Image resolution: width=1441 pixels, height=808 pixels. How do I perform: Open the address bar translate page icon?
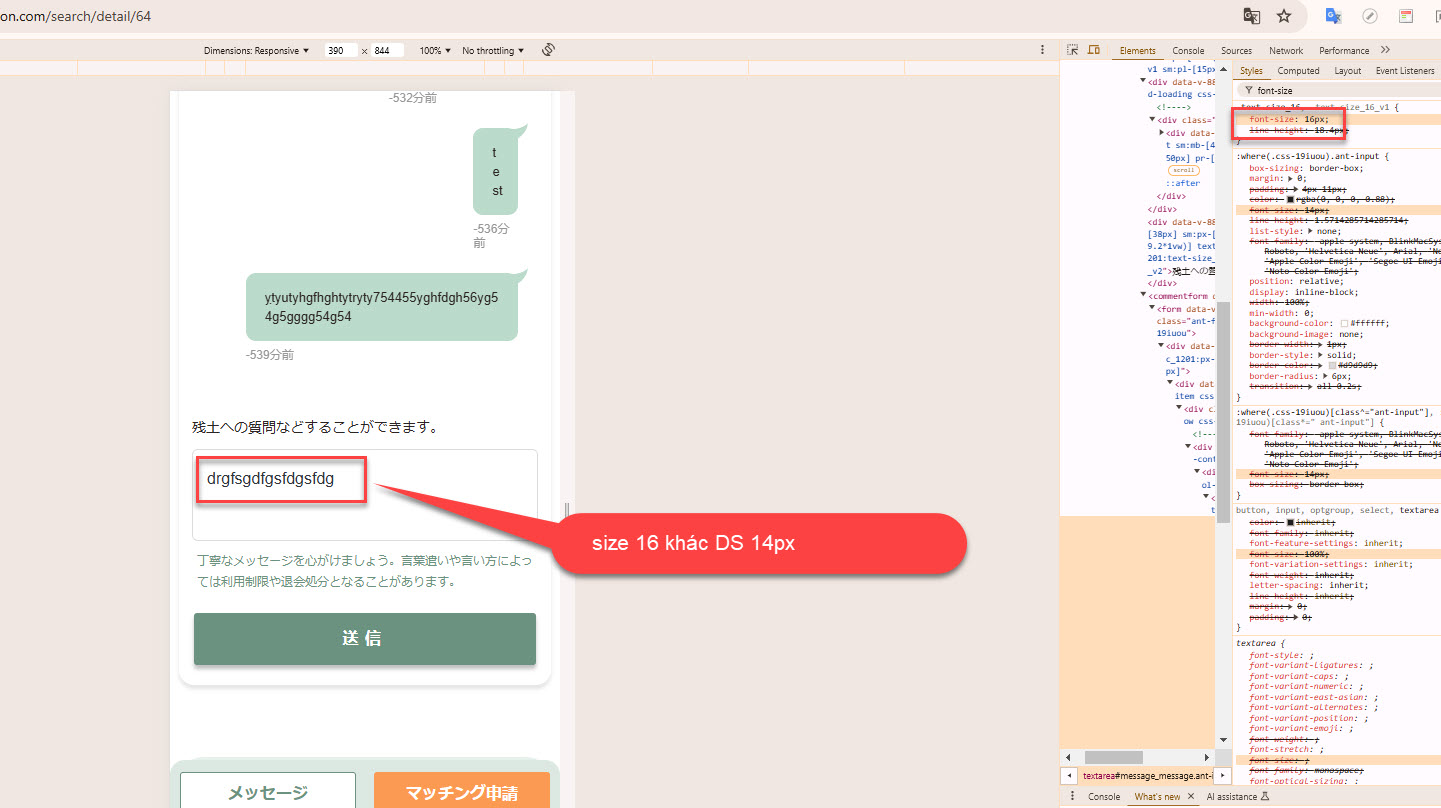[x=1251, y=16]
